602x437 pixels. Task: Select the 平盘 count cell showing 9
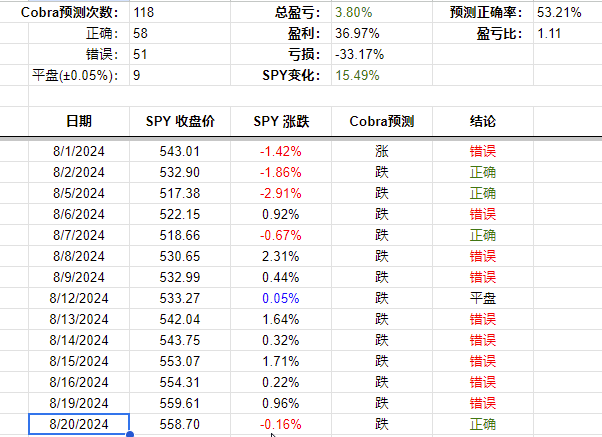[x=180, y=75]
